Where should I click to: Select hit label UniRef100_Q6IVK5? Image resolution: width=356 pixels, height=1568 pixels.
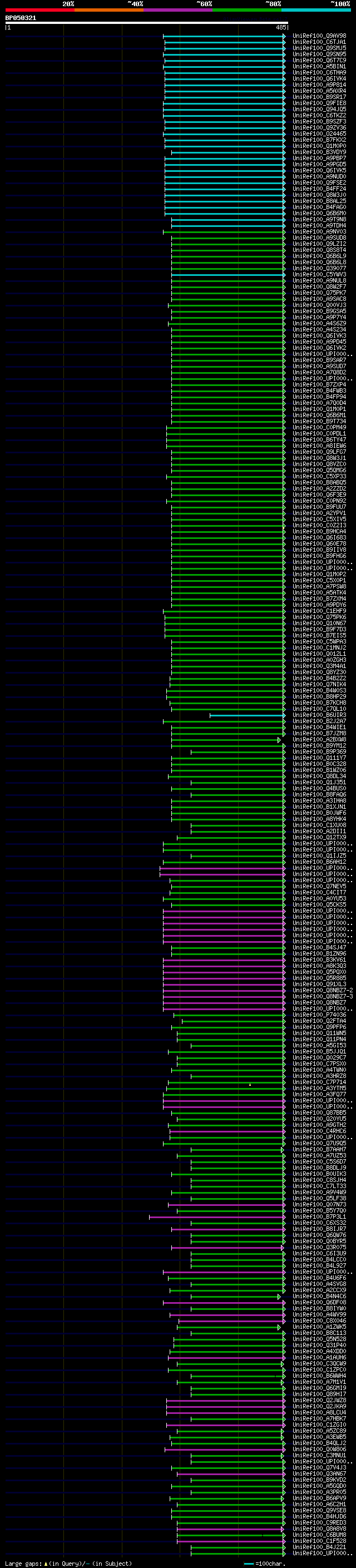[319, 170]
